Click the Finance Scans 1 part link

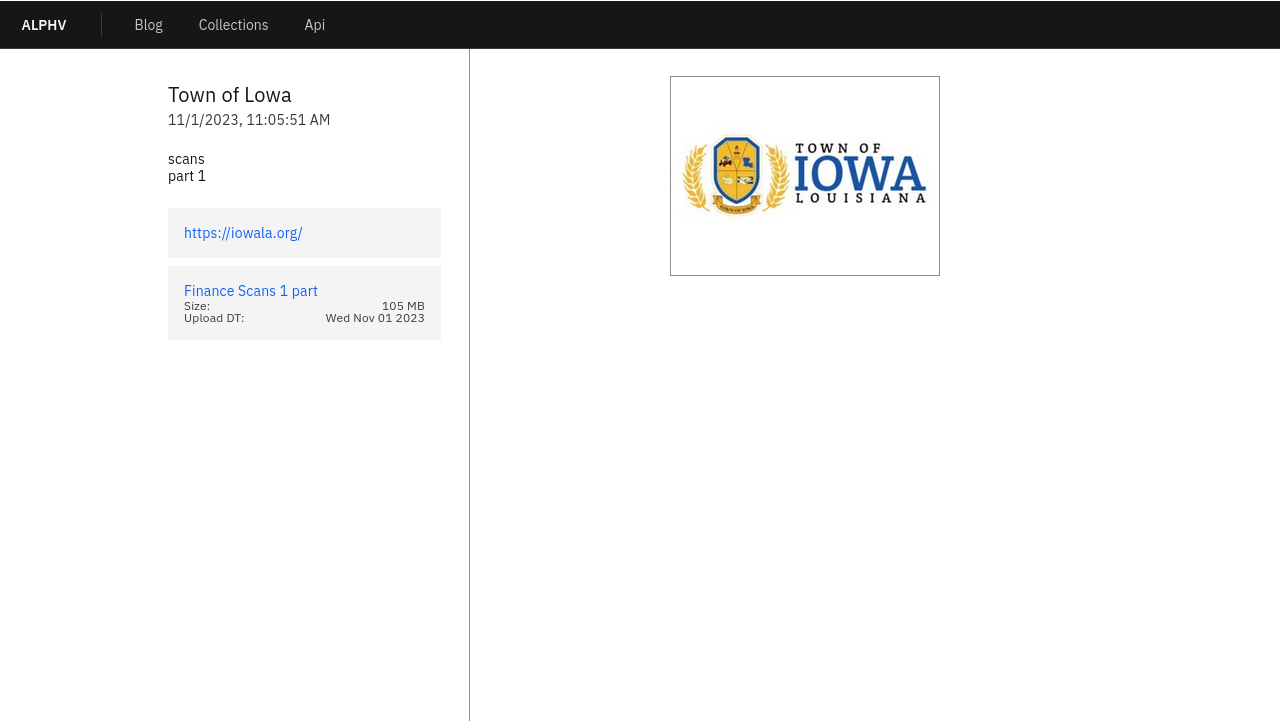pos(251,291)
